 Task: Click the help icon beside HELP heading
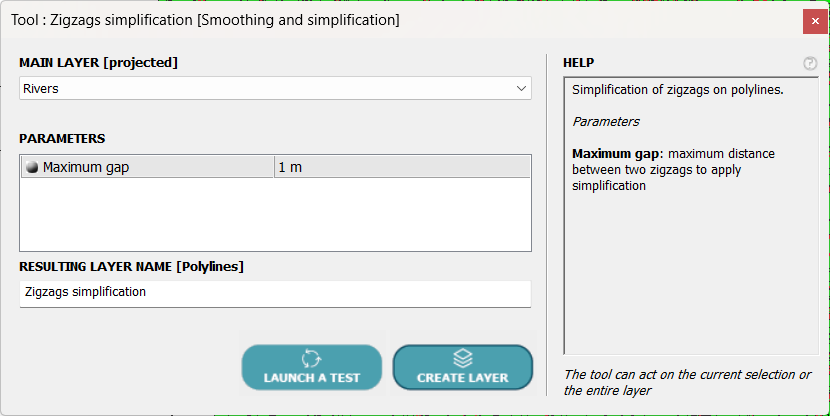click(x=810, y=63)
